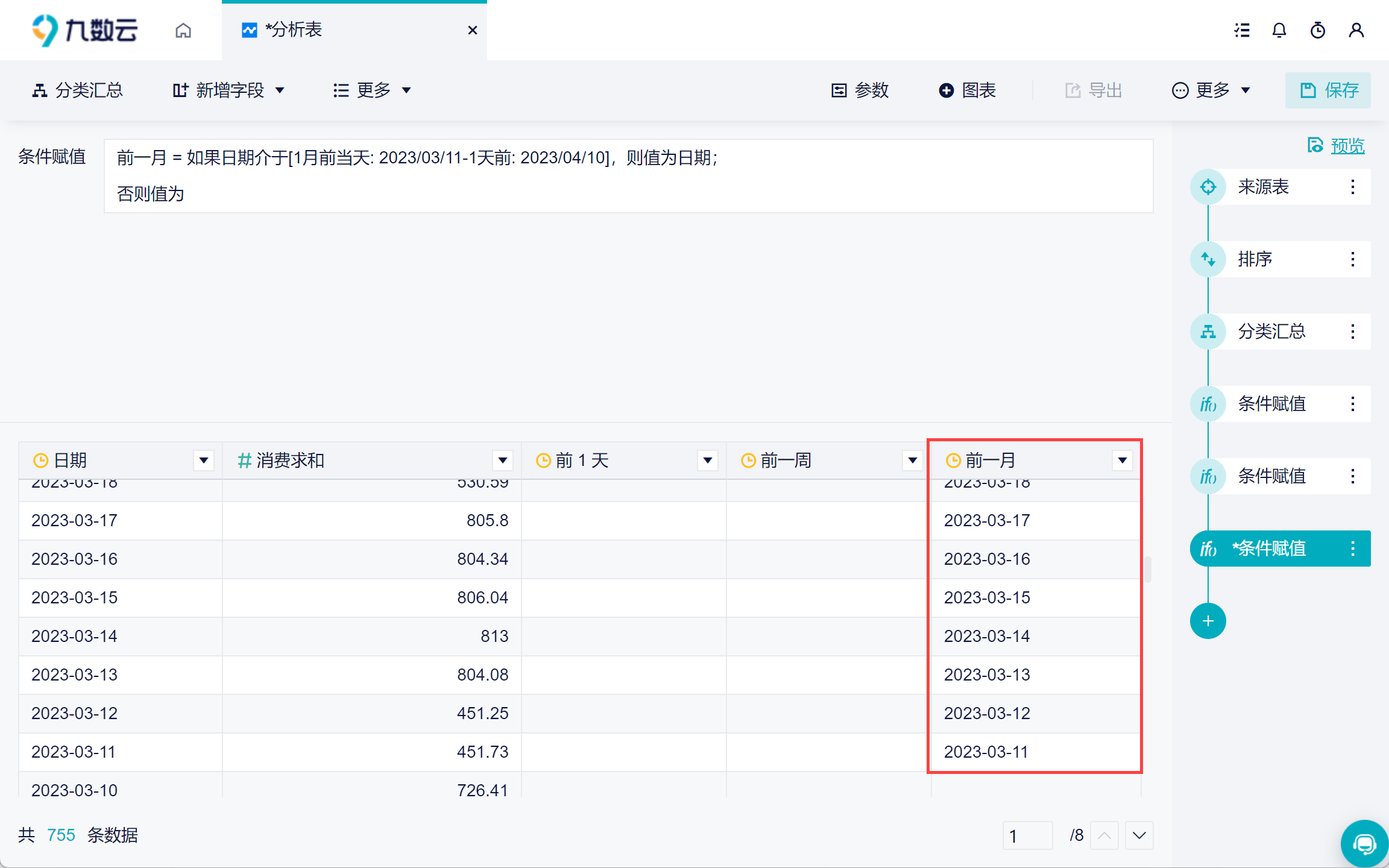Expand 消费求和 column dropdown
This screenshot has width=1389, height=868.
pyautogui.click(x=502, y=461)
